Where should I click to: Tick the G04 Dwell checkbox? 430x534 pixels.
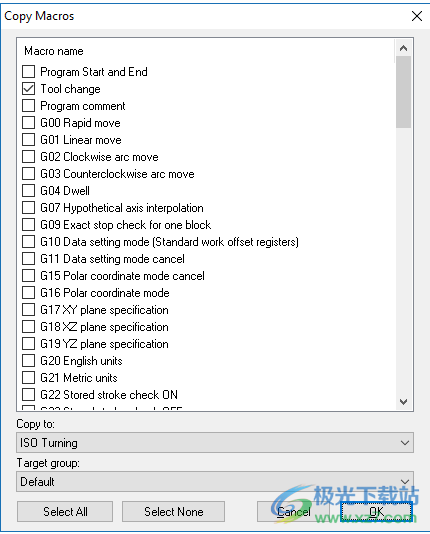click(x=28, y=191)
